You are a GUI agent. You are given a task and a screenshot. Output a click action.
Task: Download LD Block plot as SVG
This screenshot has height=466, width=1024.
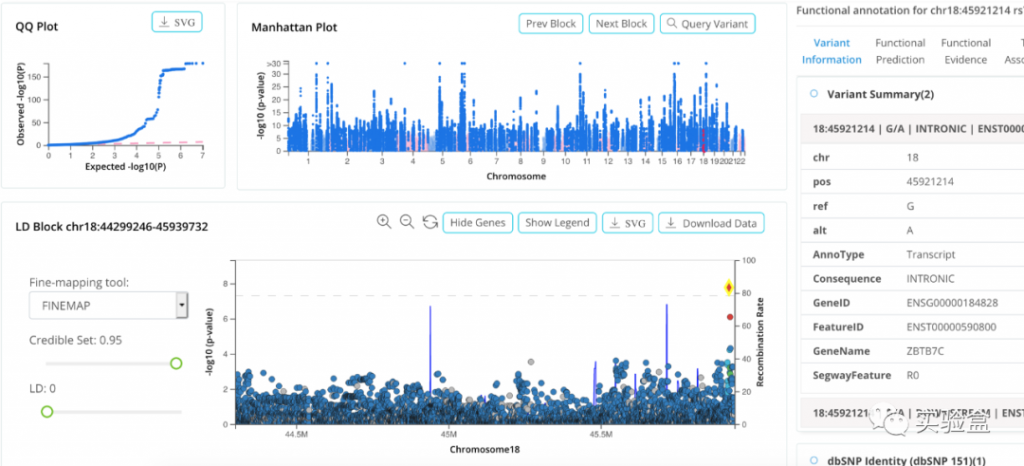coord(627,223)
